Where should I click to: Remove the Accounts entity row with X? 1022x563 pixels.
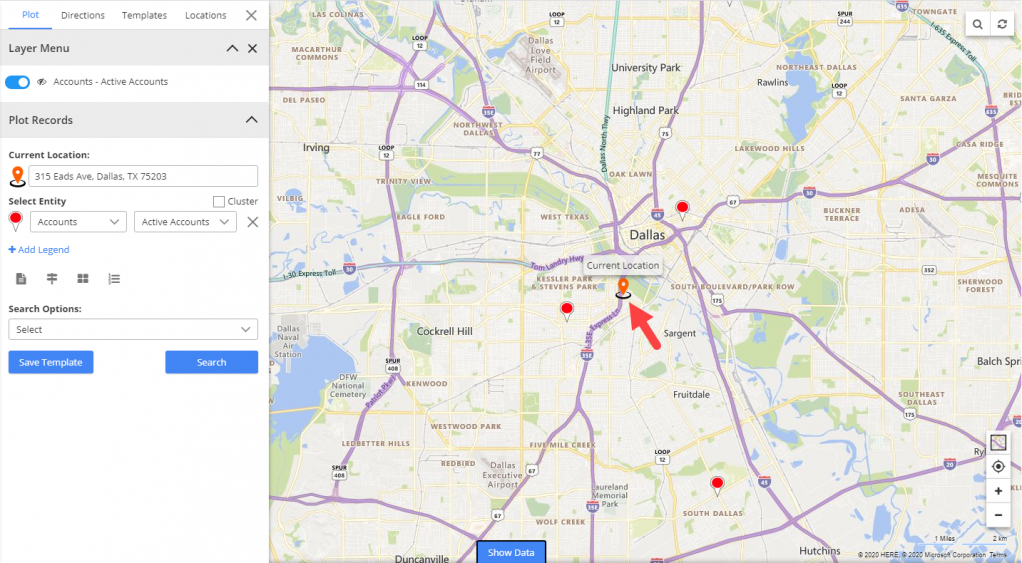point(252,222)
